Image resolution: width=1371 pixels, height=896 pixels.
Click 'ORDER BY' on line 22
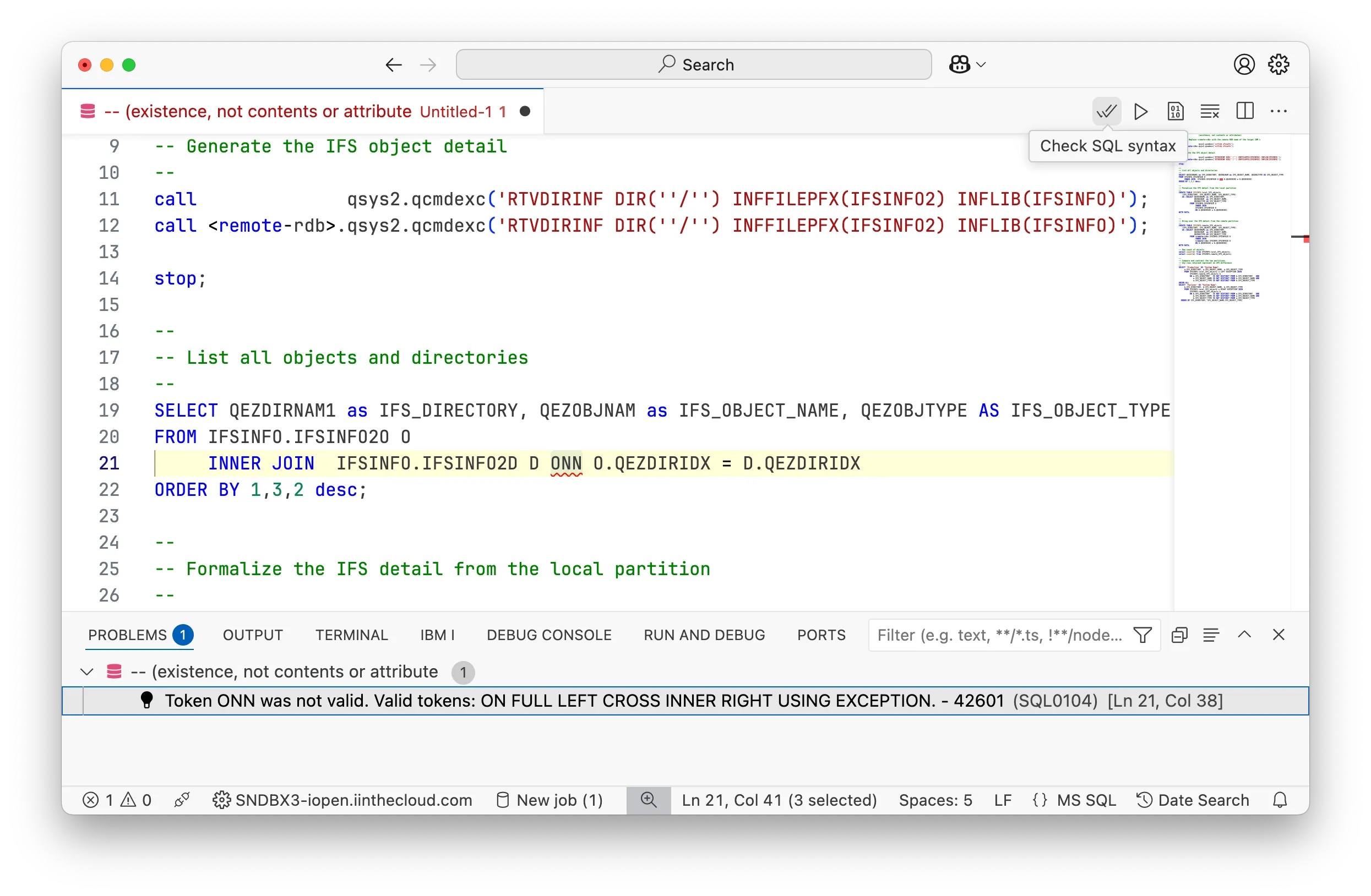point(197,489)
